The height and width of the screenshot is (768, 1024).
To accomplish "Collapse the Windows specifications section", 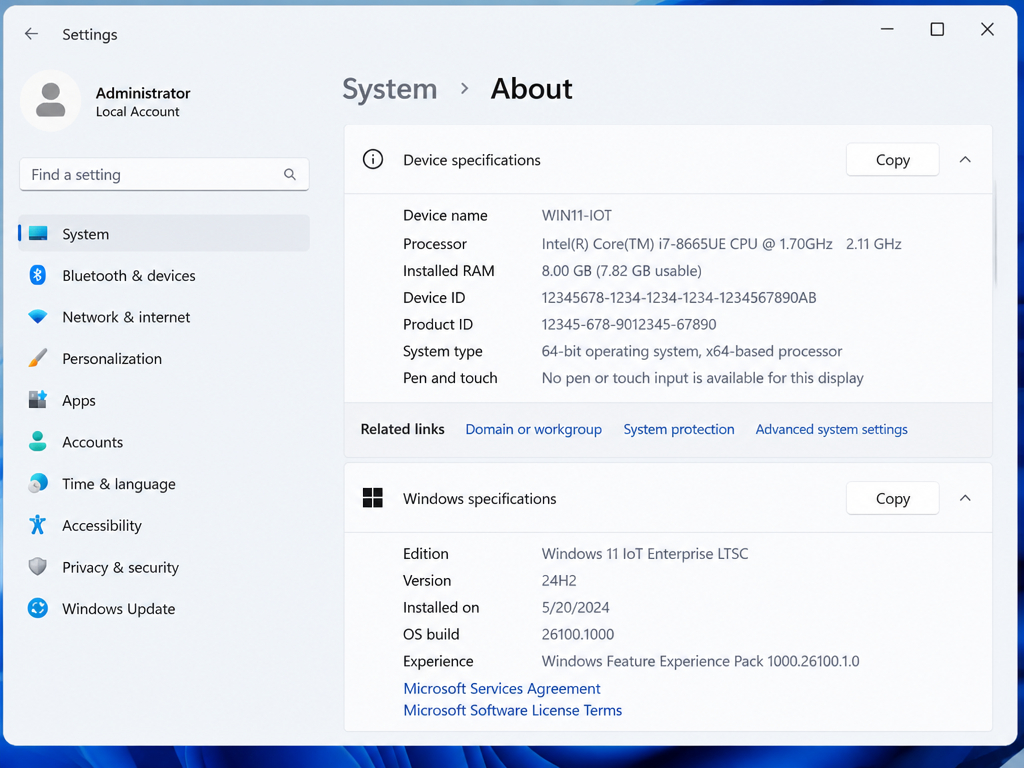I will click(x=965, y=498).
